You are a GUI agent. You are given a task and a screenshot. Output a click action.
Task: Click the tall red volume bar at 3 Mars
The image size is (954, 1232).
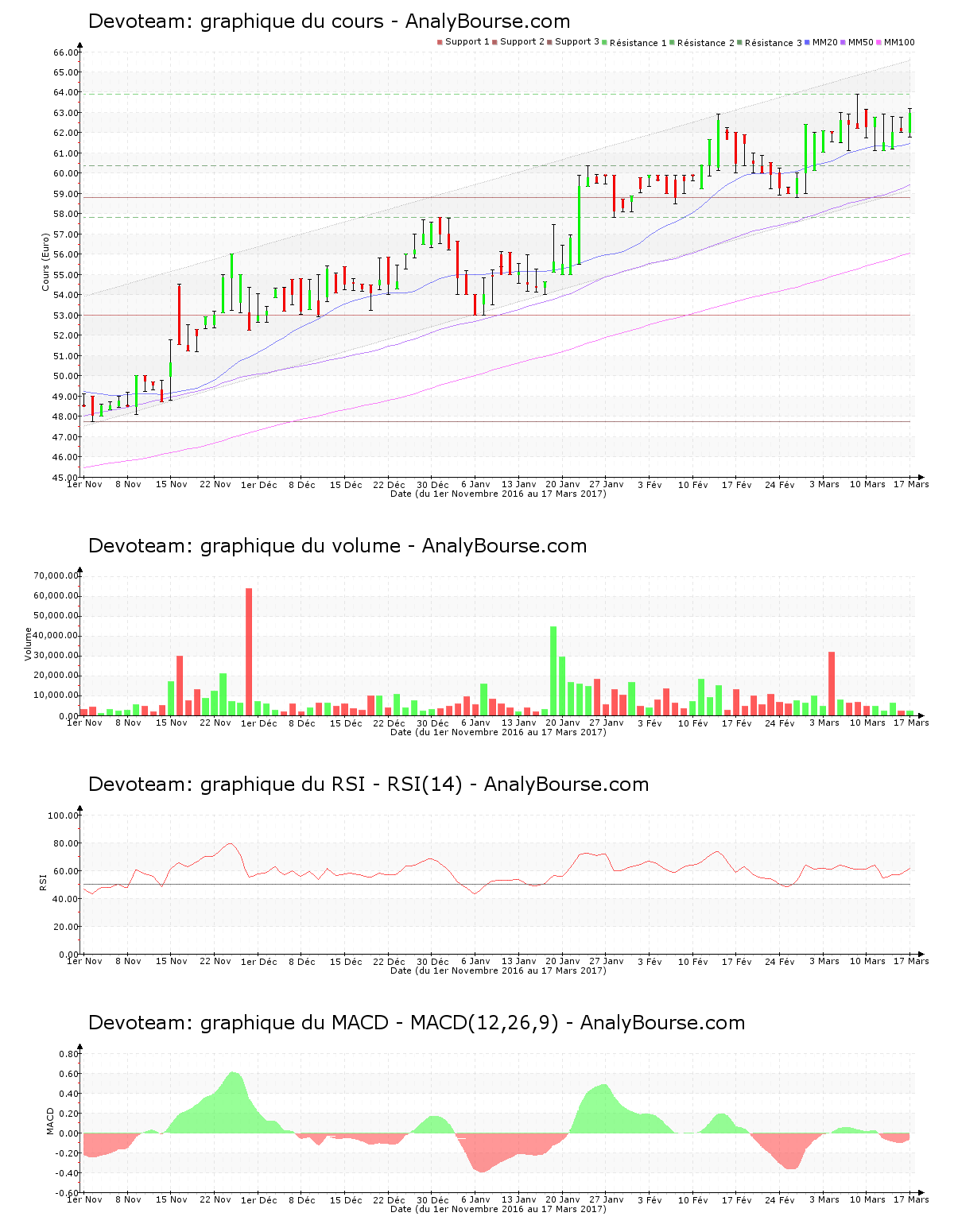pos(832,684)
